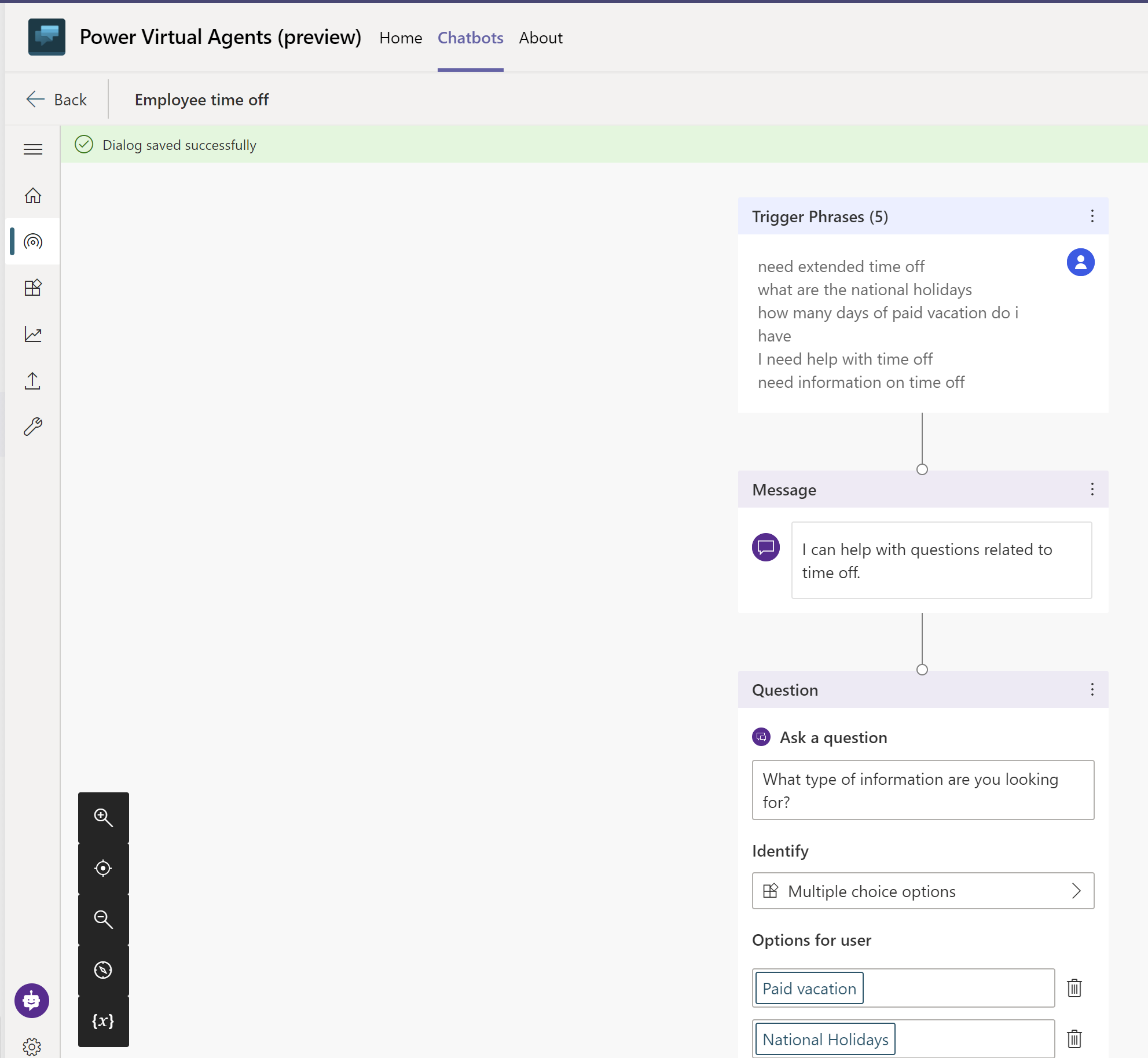Delete the Paid vacation option
The width and height of the screenshot is (1148, 1058).
click(1074, 988)
